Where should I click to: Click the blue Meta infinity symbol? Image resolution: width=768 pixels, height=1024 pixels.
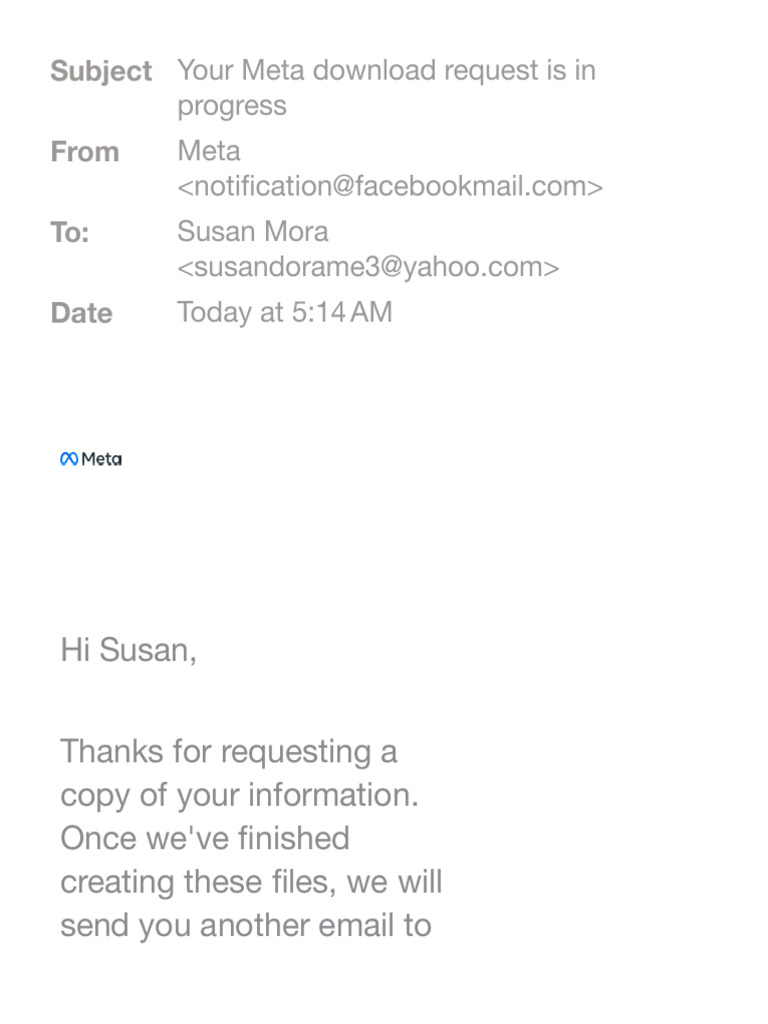(69, 459)
